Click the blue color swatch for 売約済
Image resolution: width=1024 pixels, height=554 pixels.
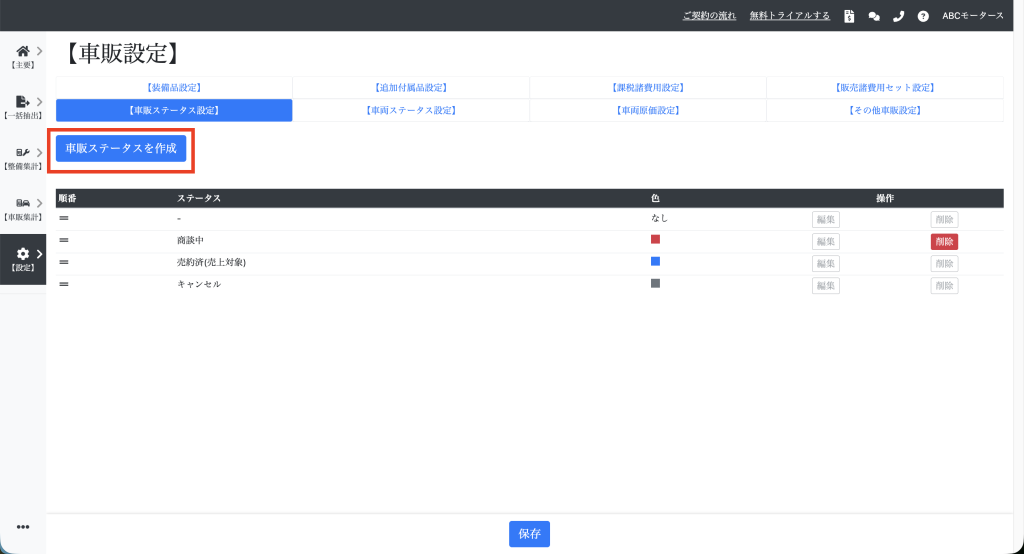tap(656, 261)
